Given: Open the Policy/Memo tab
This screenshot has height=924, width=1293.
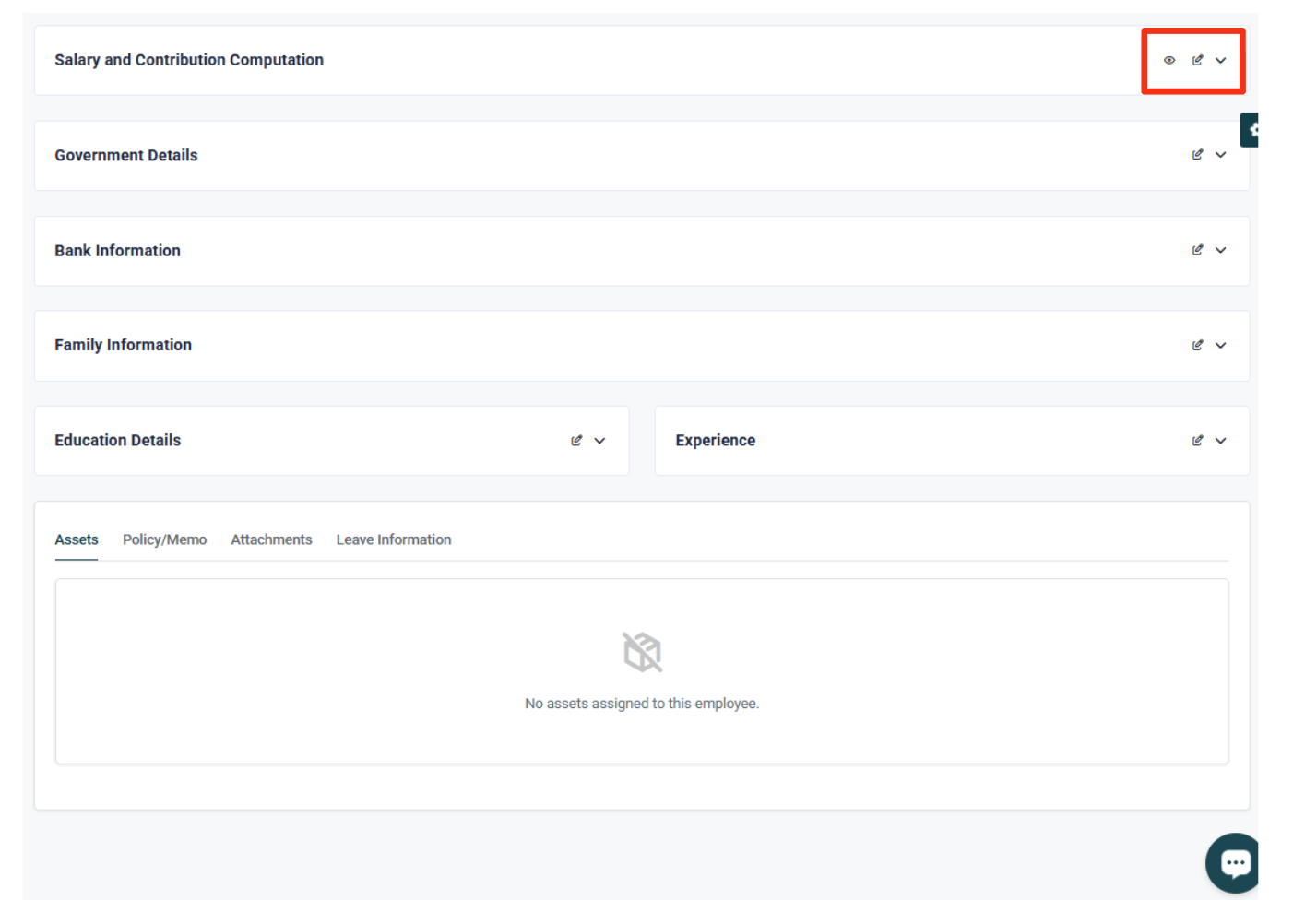Looking at the screenshot, I should tap(164, 539).
